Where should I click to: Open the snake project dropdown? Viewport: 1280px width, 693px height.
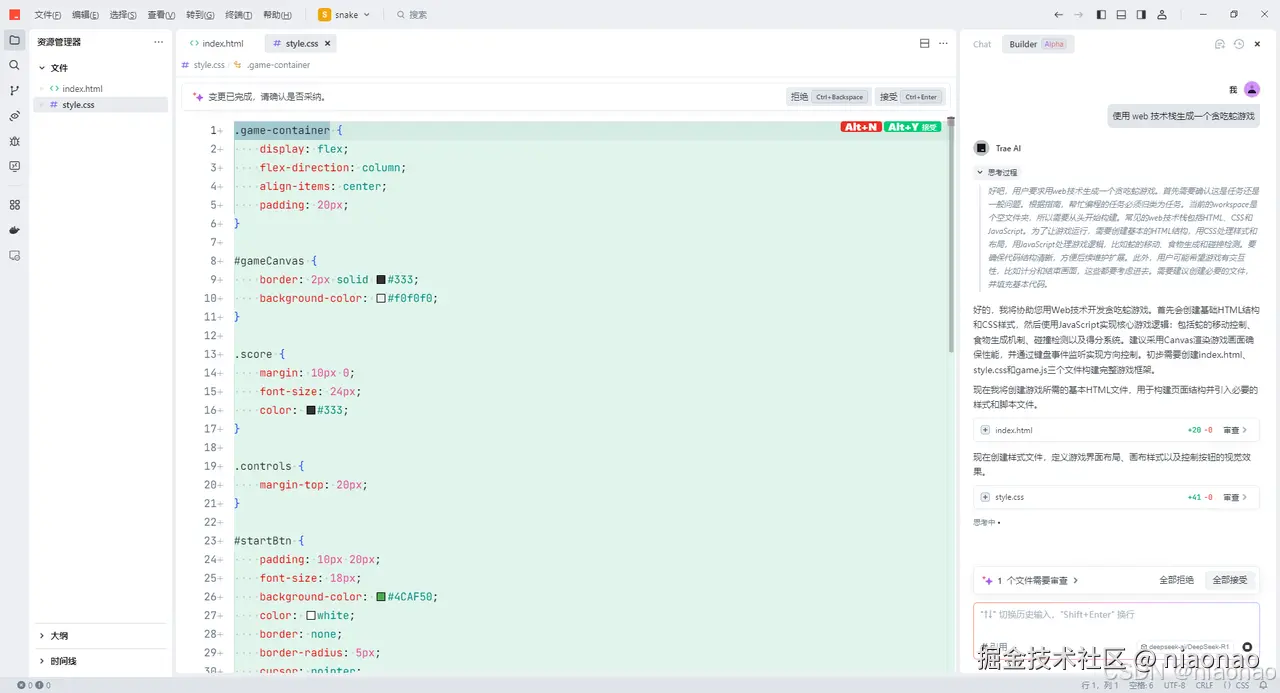click(x=344, y=15)
